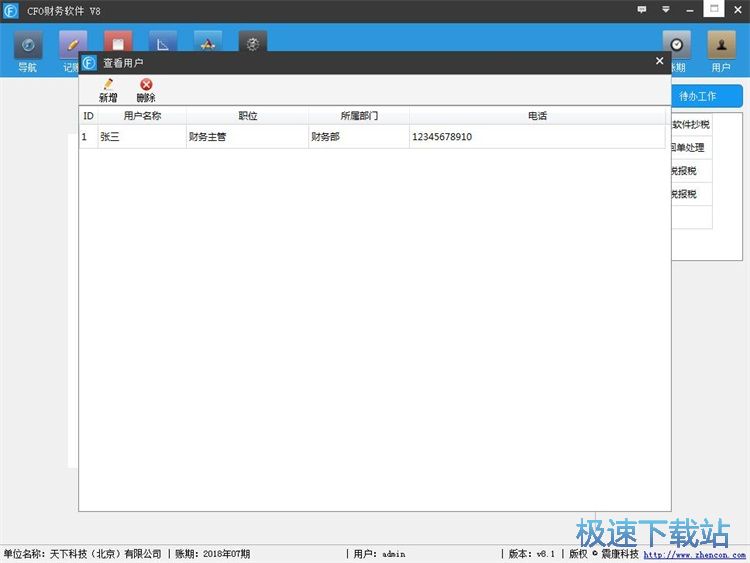Close the CFO财务软件 main window

pyautogui.click(x=738, y=10)
